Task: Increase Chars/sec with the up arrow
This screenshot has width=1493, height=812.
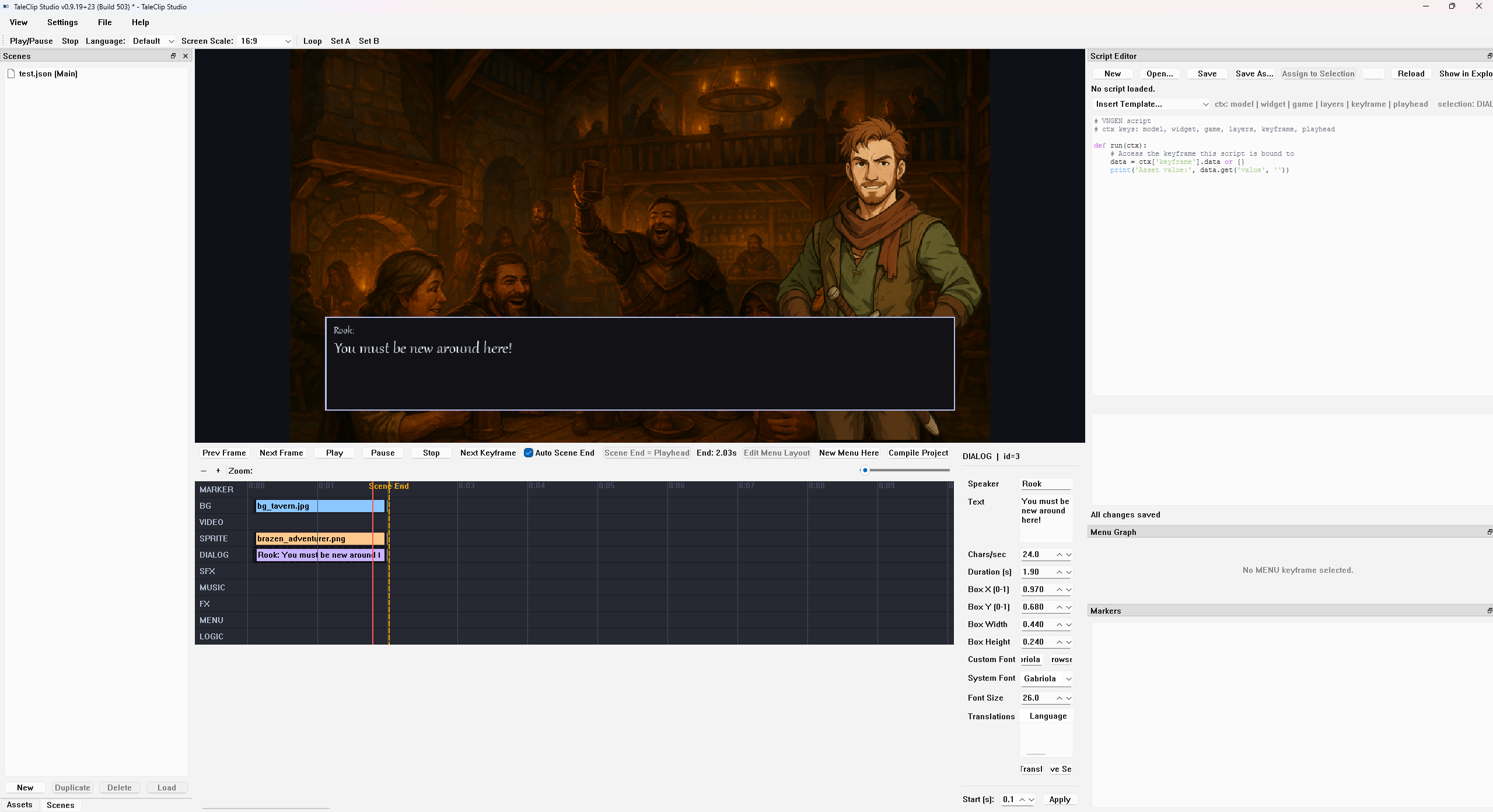Action: [x=1059, y=554]
